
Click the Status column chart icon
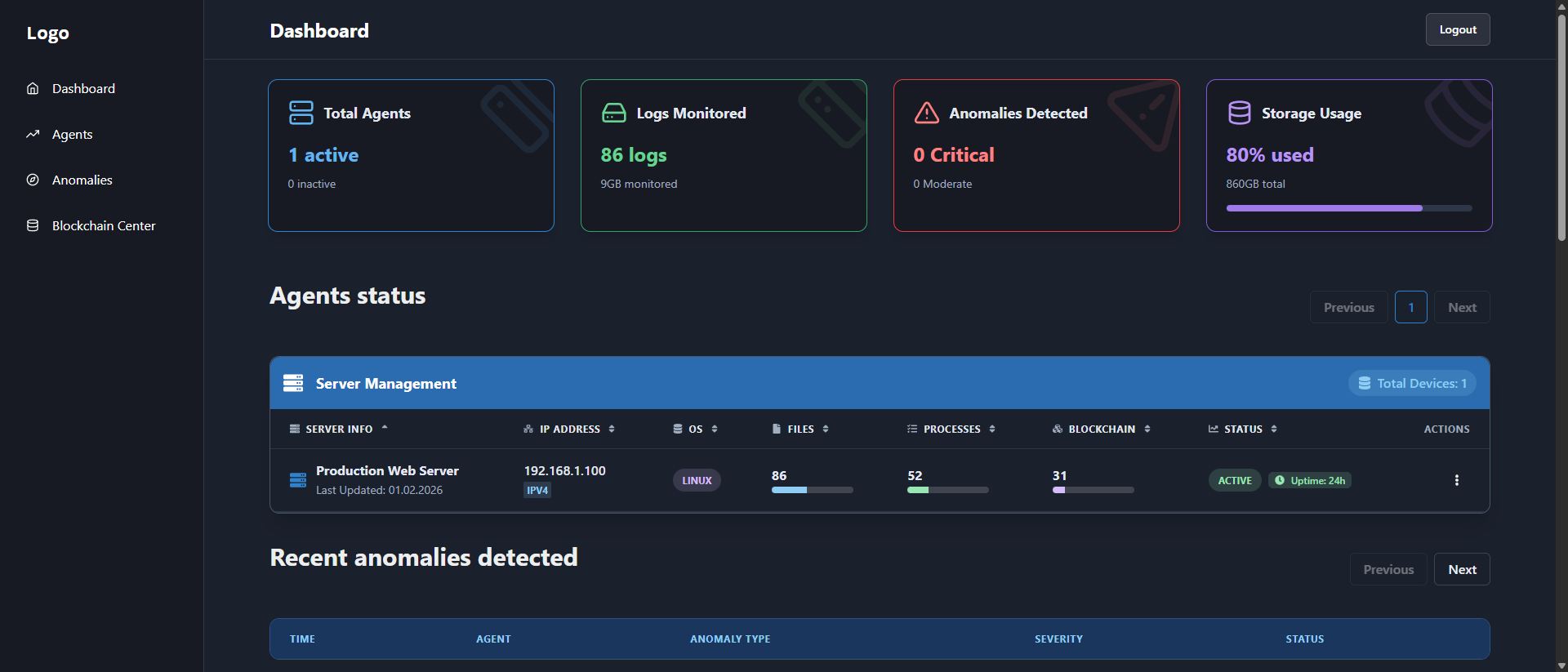coord(1214,429)
